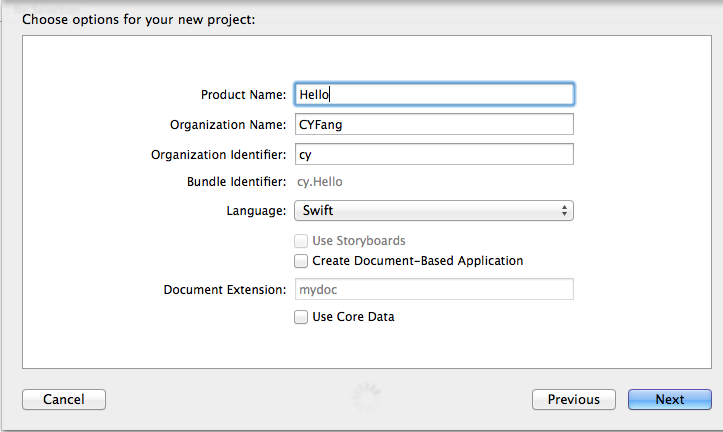Focus the Organization Name field containing CYFang
The width and height of the screenshot is (723, 432).
point(433,124)
